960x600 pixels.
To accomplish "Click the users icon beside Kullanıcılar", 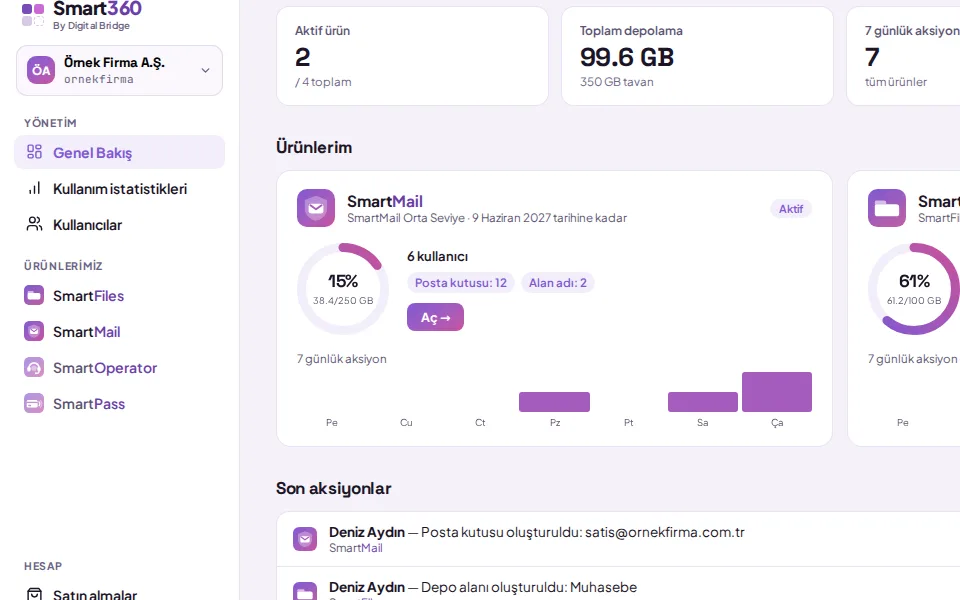I will 34,224.
